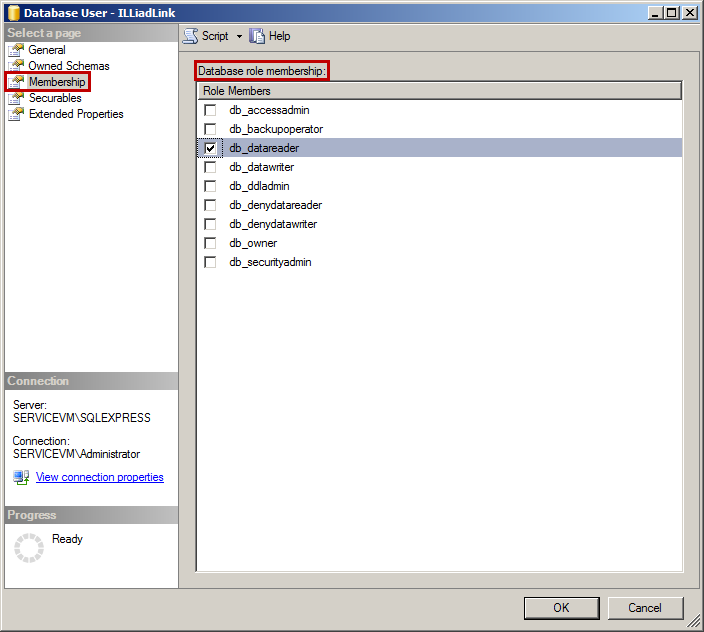704x632 pixels.
Task: Click the connection properties icon
Action: point(21,478)
